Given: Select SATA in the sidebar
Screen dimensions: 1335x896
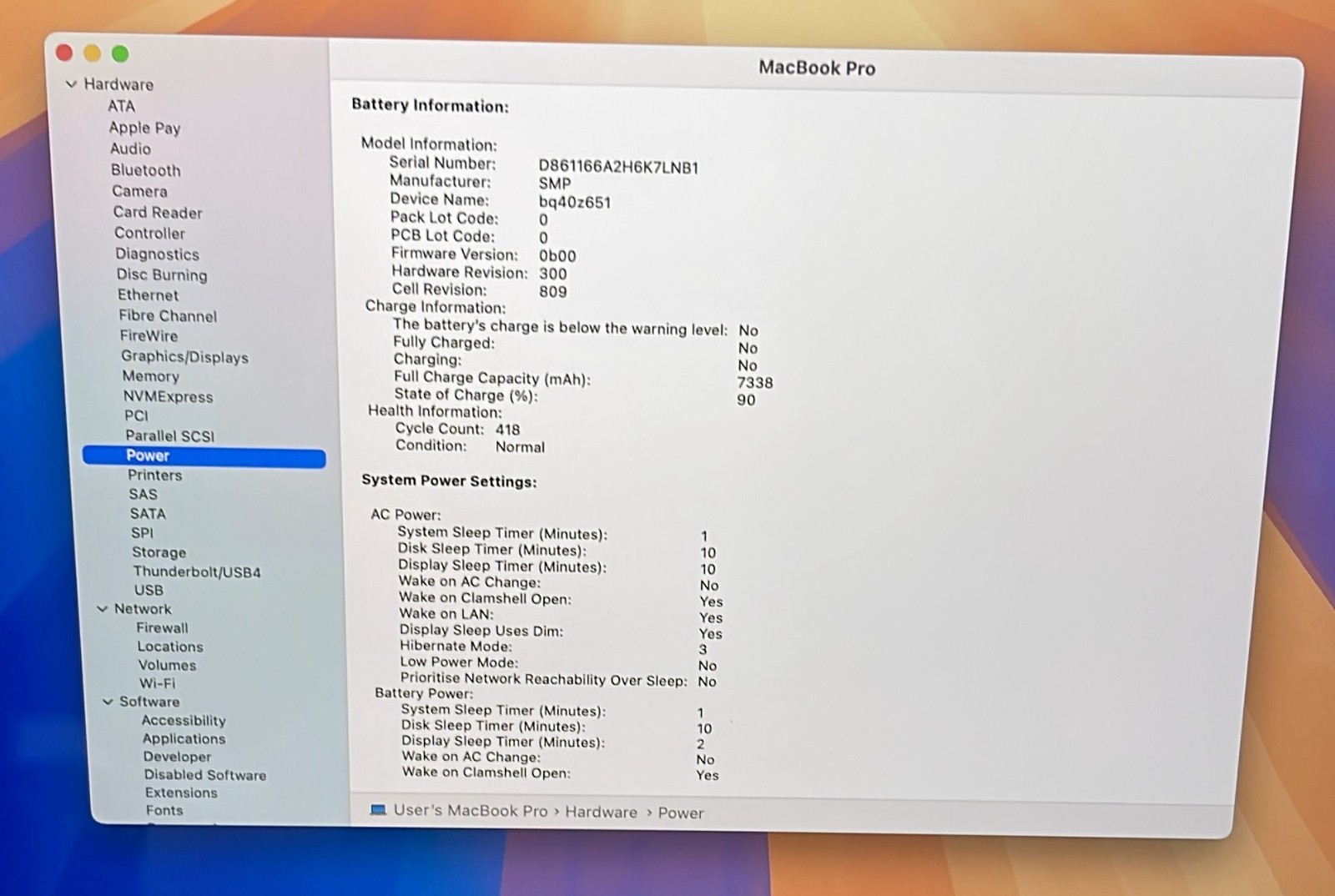Looking at the screenshot, I should tap(148, 514).
